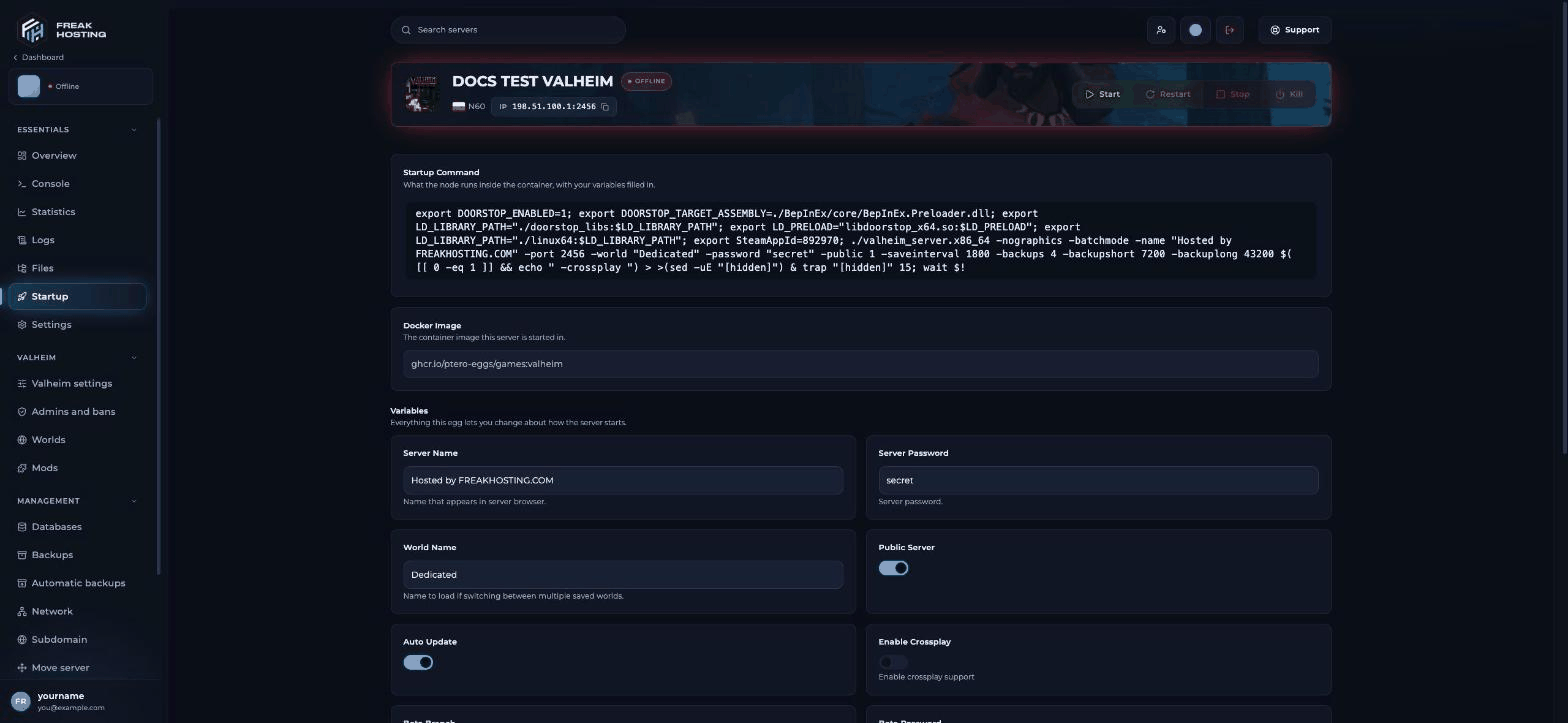Click the Worlds globe icon
1568x723 pixels.
[x=22, y=440]
